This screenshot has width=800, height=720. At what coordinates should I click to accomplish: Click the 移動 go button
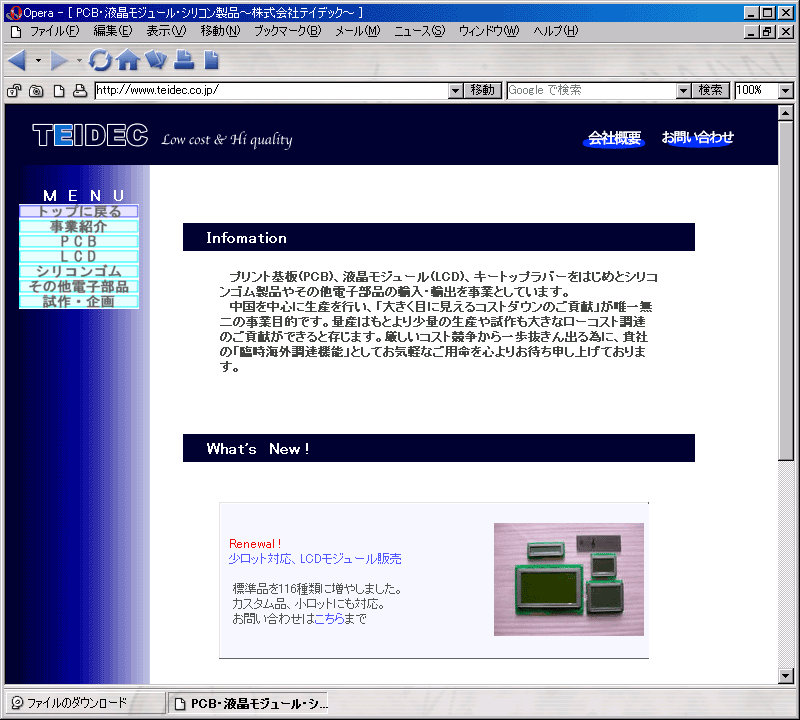coord(483,90)
